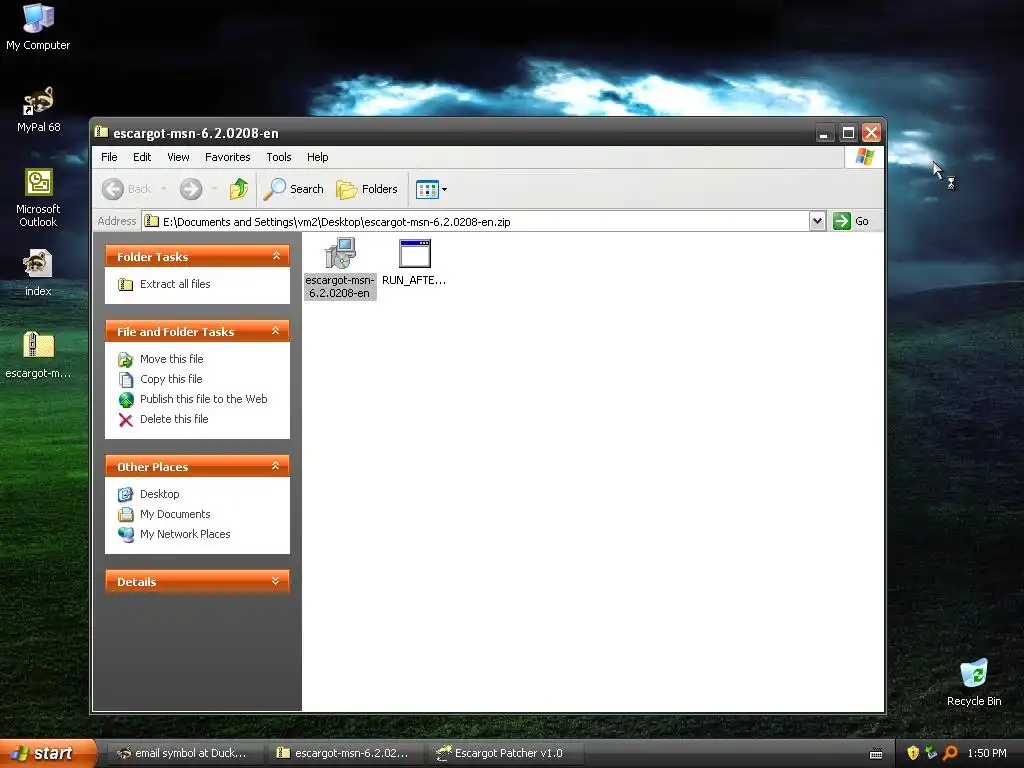
Task: Click Copy this file link
Action: point(171,379)
